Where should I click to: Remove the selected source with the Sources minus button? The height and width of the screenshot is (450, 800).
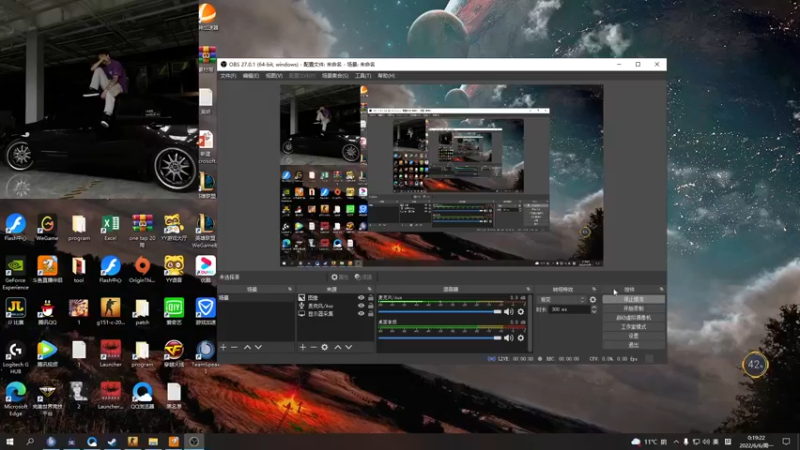(313, 347)
